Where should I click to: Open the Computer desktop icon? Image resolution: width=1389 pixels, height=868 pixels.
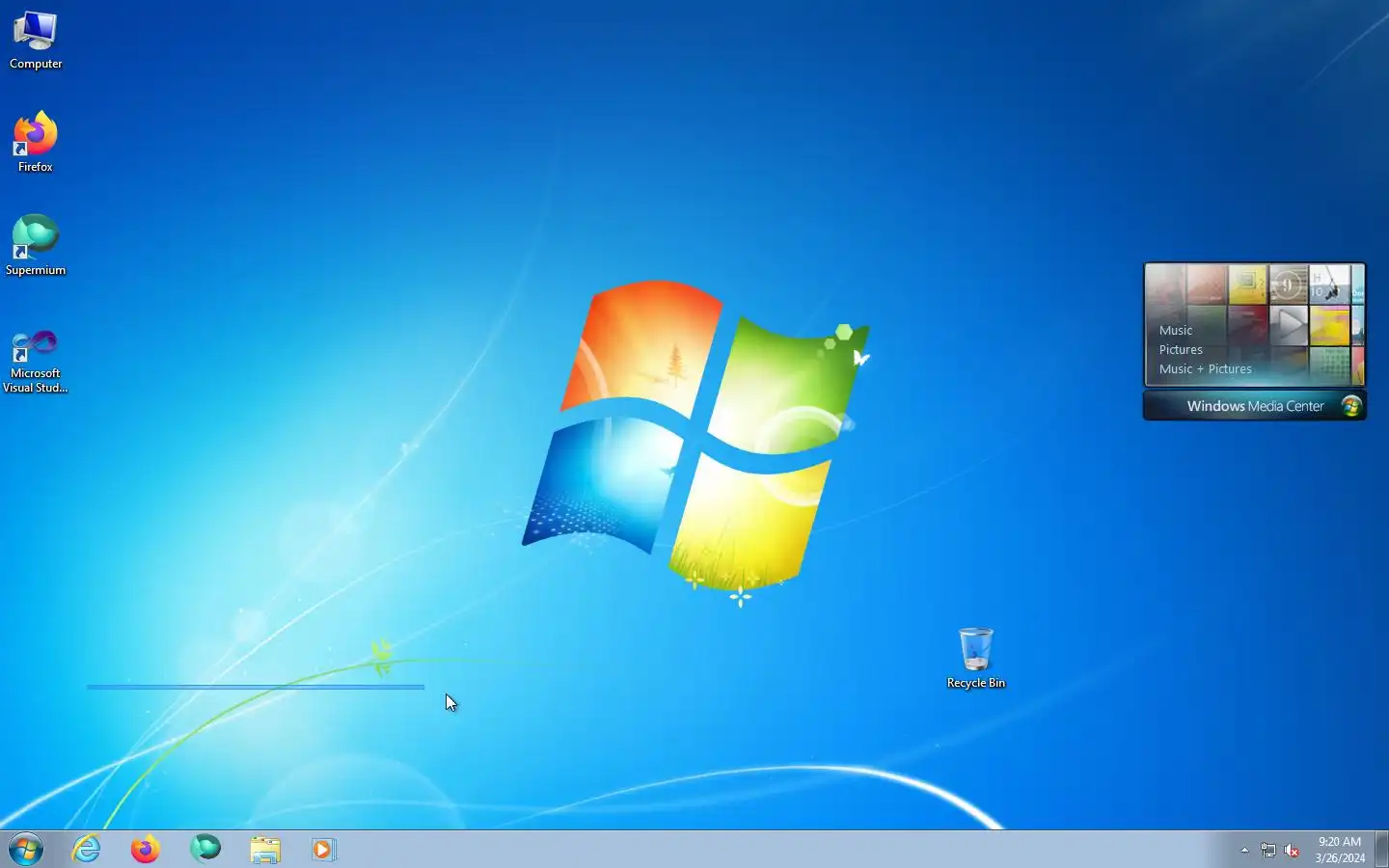tap(36, 41)
